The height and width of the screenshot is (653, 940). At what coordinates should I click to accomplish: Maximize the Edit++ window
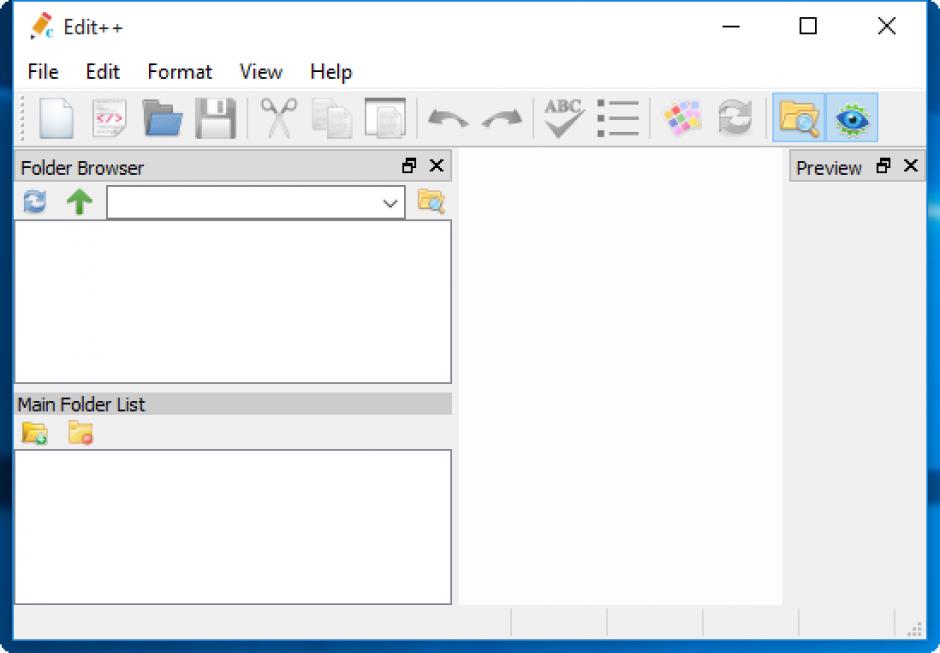tap(808, 26)
